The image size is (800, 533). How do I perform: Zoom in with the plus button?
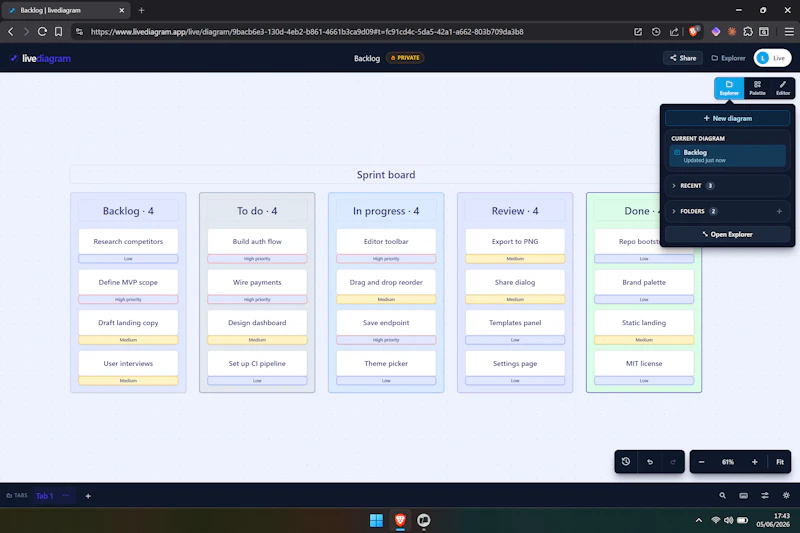click(755, 462)
